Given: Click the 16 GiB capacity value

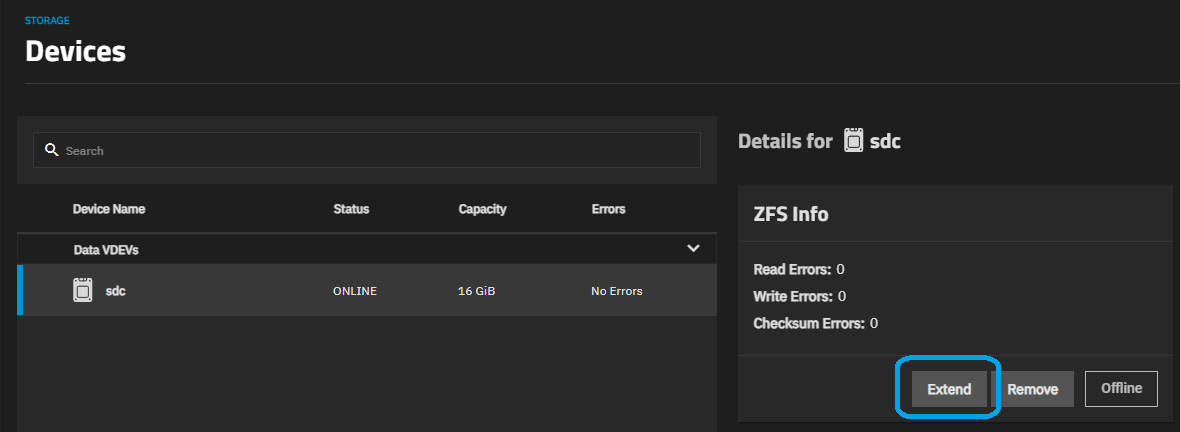Looking at the screenshot, I should pos(476,291).
